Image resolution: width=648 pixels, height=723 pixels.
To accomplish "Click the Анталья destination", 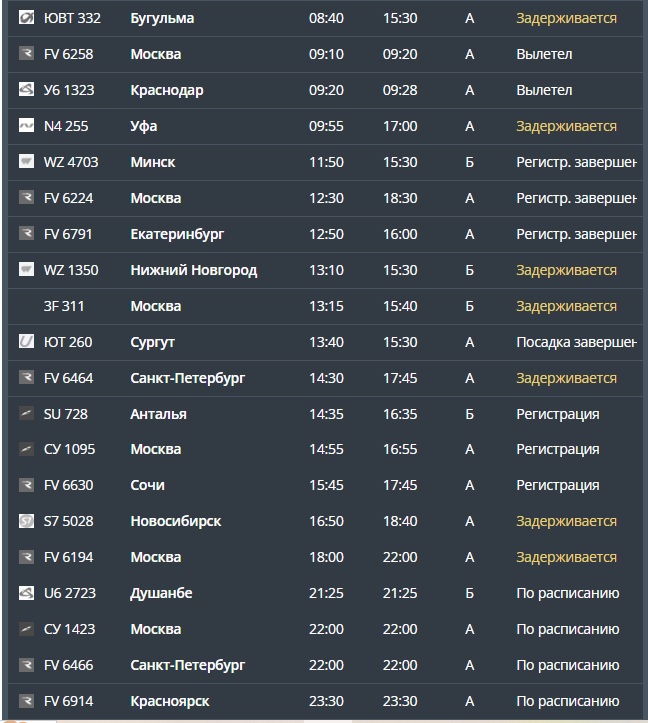I will point(158,414).
